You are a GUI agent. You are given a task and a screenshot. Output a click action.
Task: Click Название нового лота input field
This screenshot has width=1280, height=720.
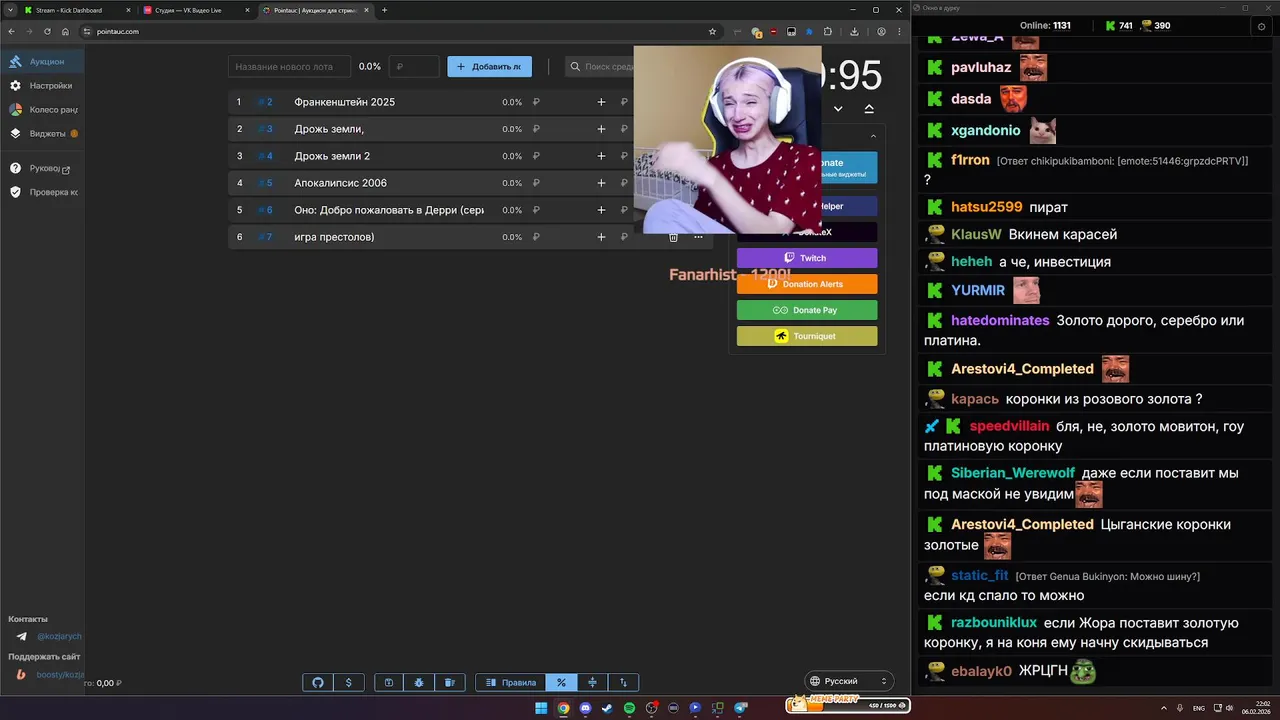point(290,67)
